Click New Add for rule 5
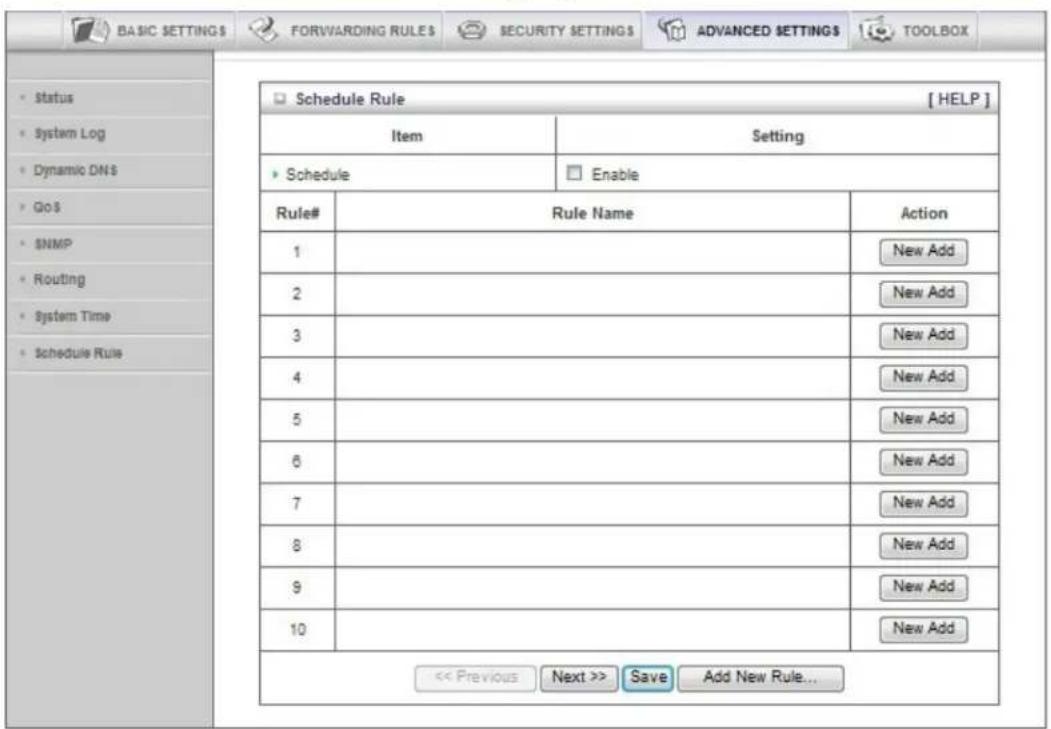This screenshot has width=1051, height=729. 924,419
